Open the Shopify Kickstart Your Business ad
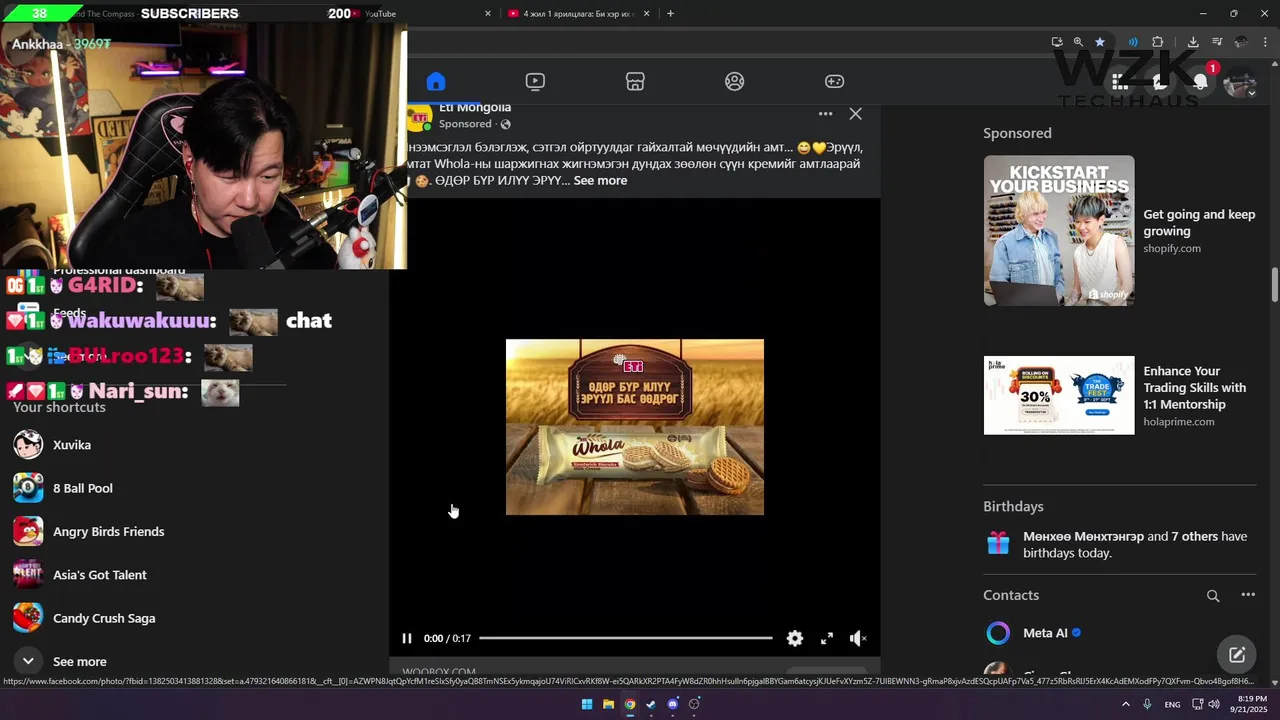Viewport: 1280px width, 720px height. click(1059, 230)
